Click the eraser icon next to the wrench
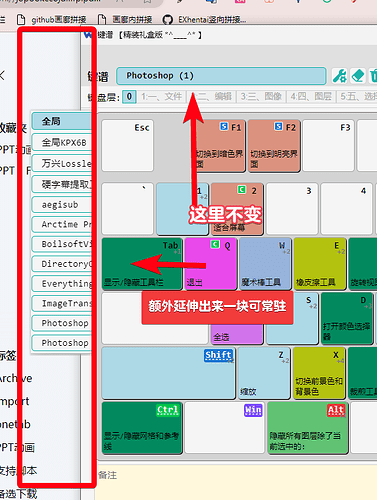This screenshot has height=500, width=377. click(358, 76)
